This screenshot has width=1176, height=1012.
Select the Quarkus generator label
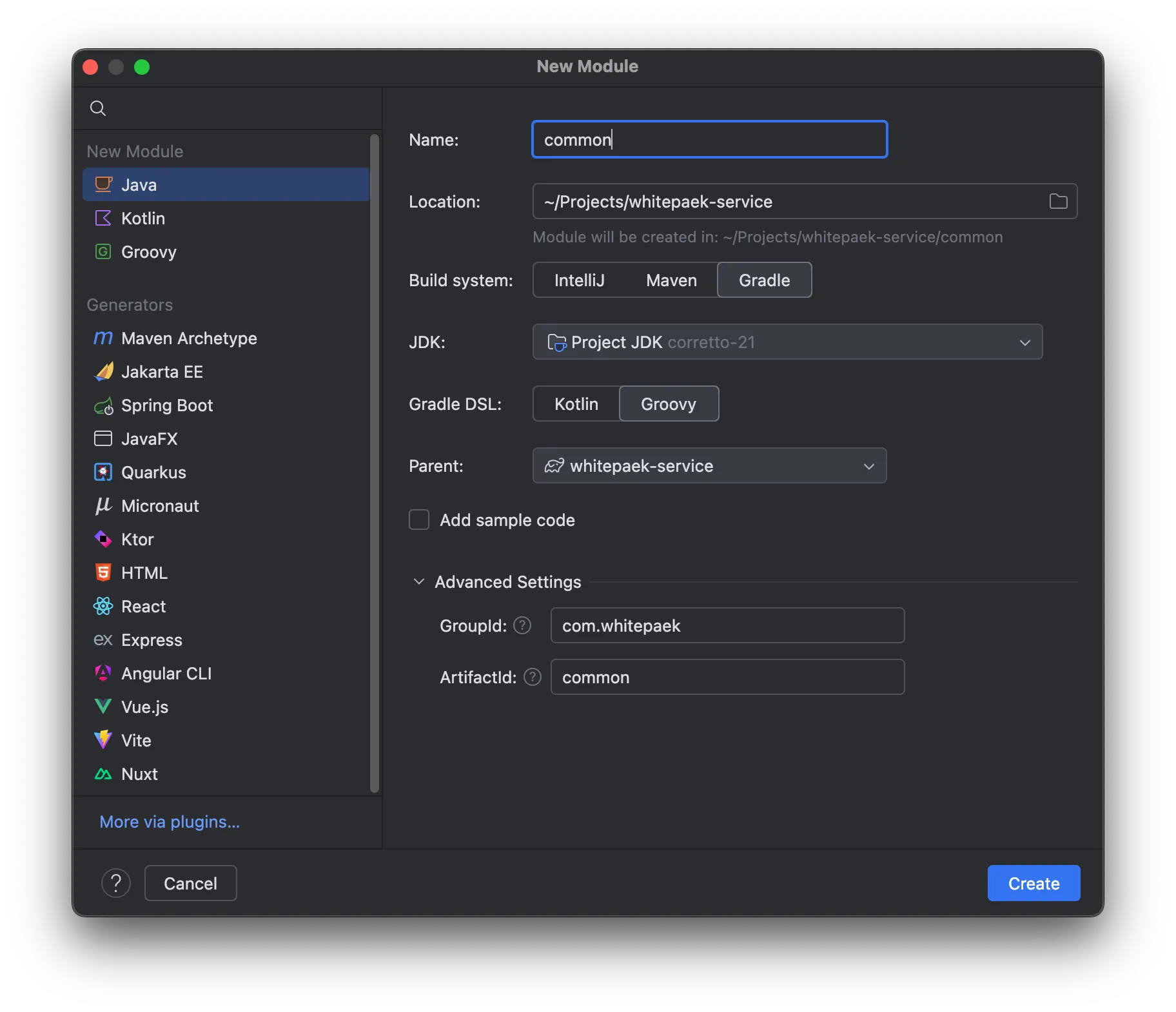point(153,472)
